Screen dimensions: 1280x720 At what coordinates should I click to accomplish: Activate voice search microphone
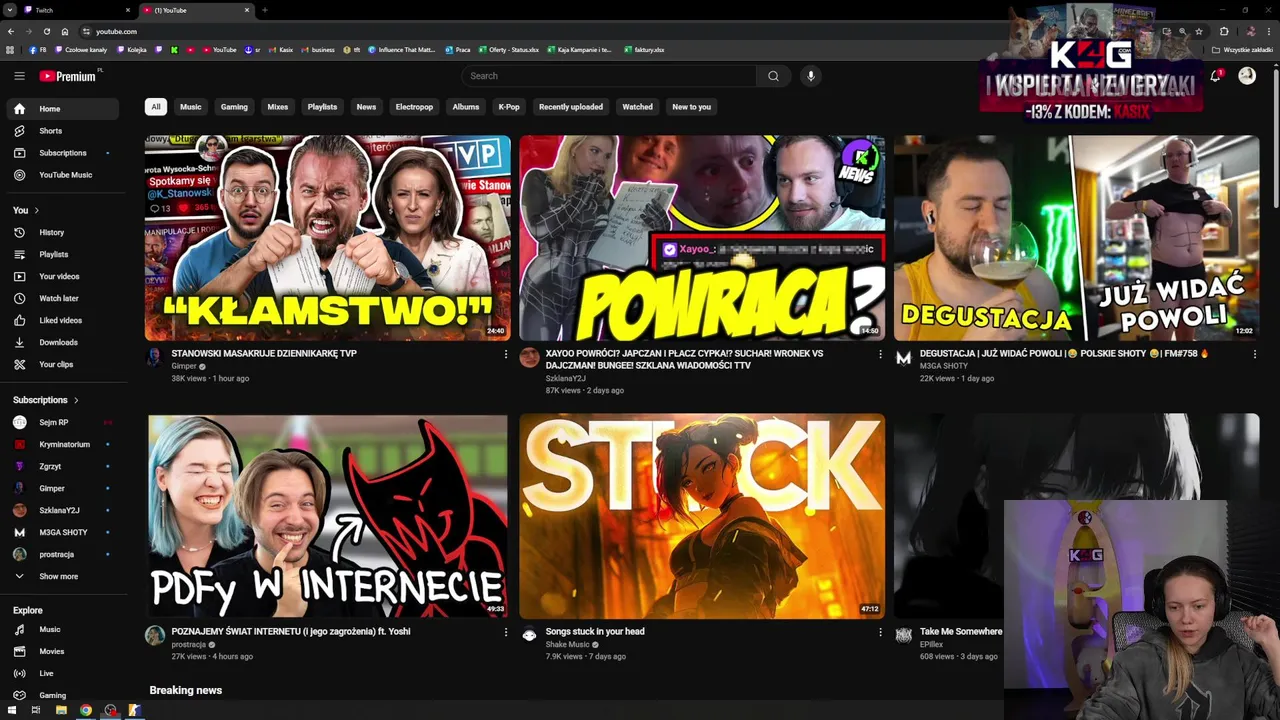(811, 76)
